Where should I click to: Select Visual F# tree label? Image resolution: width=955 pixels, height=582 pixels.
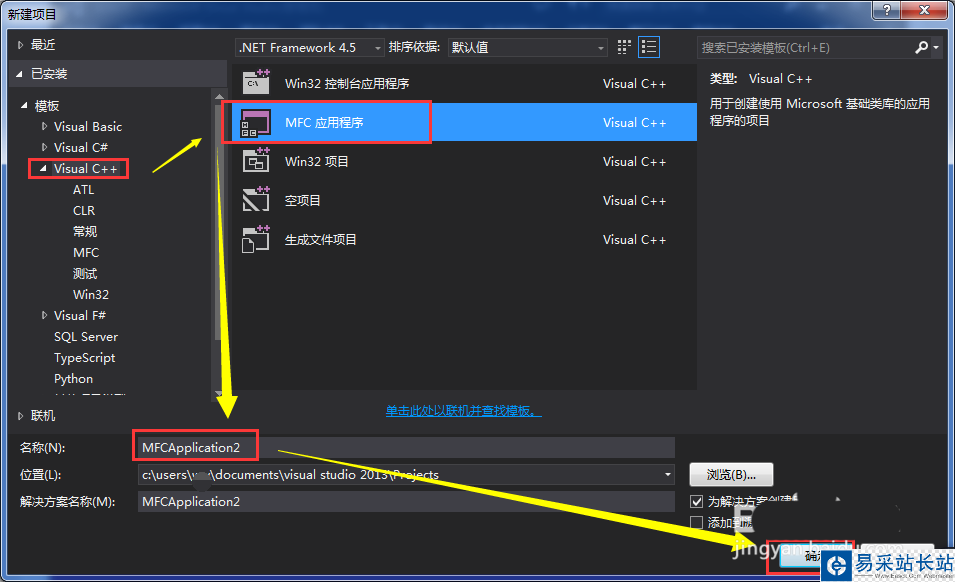pyautogui.click(x=80, y=315)
